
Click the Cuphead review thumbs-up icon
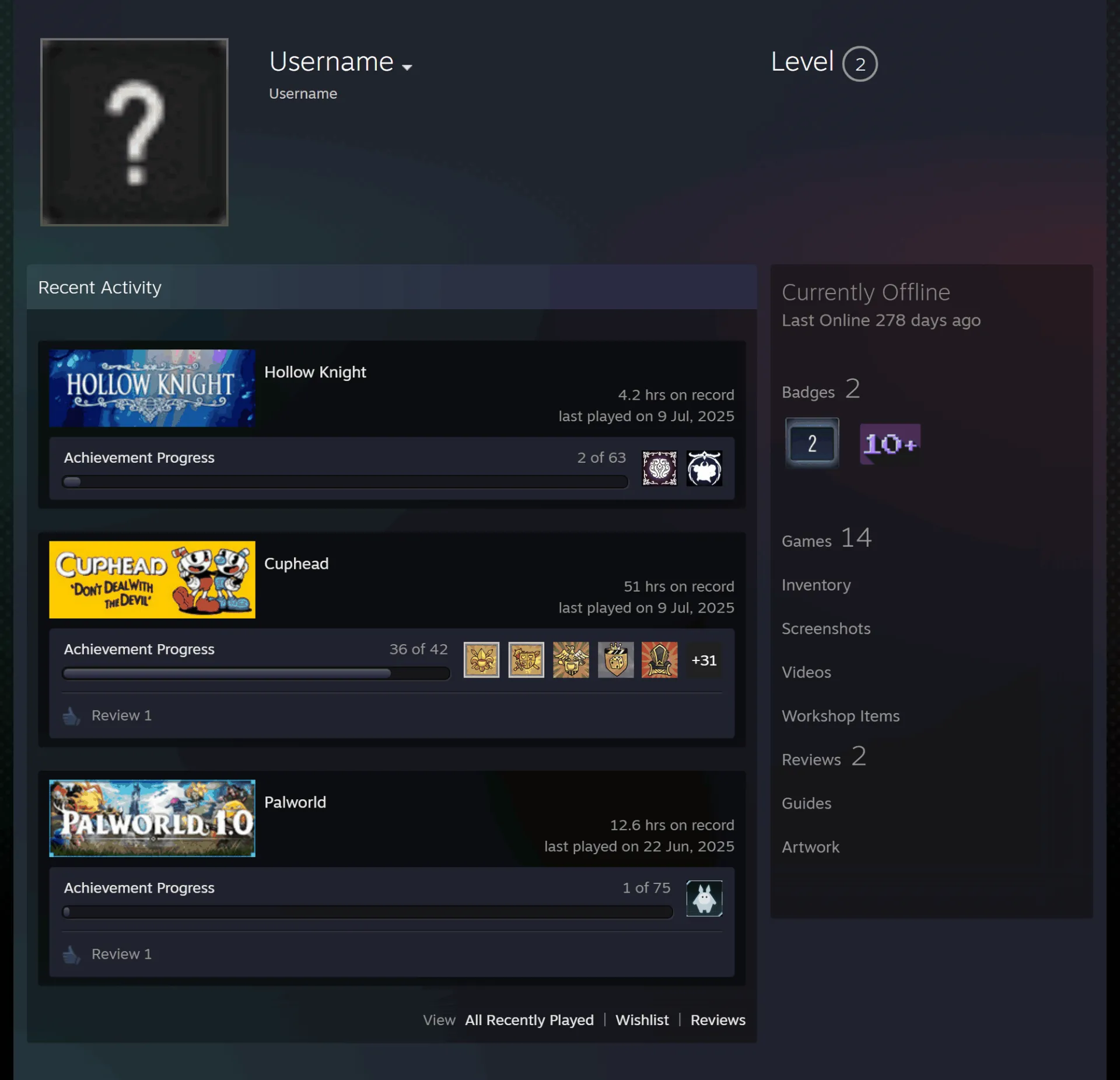pyautogui.click(x=71, y=715)
